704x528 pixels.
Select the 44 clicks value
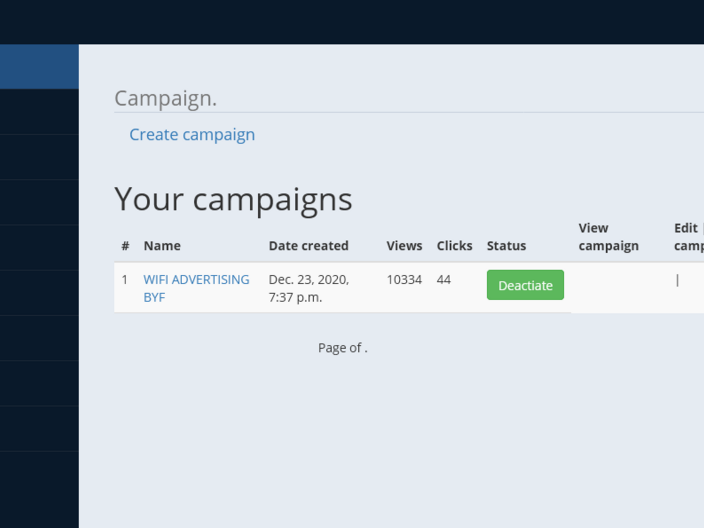point(444,280)
